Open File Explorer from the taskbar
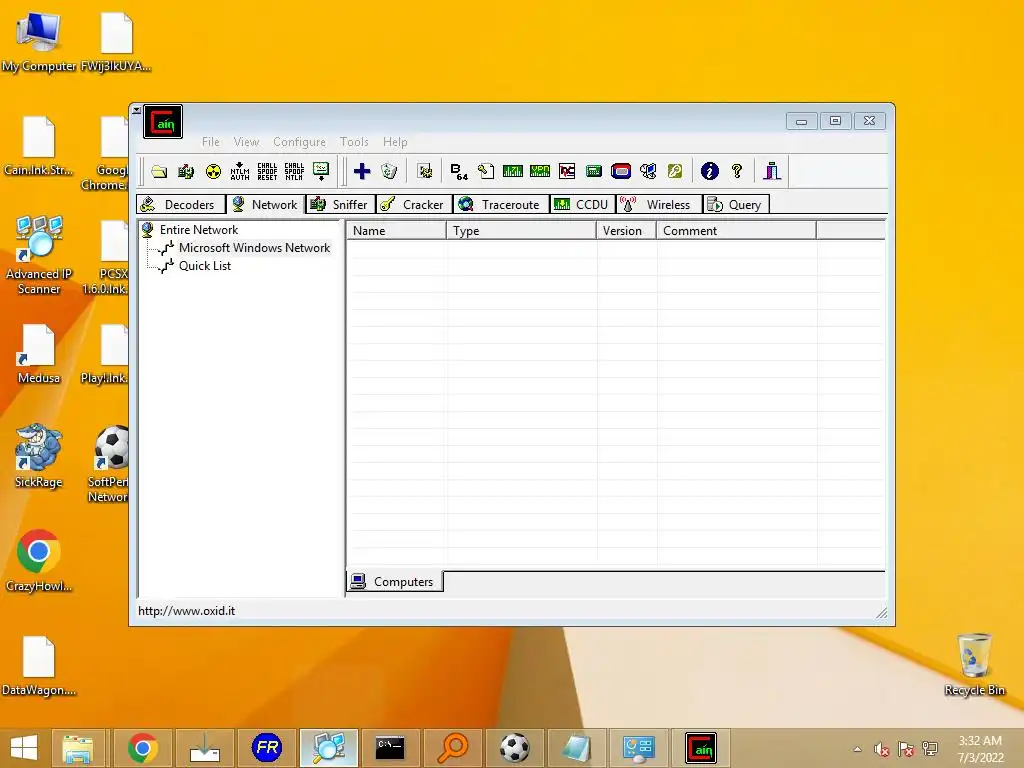This screenshot has width=1024, height=768. [x=77, y=748]
